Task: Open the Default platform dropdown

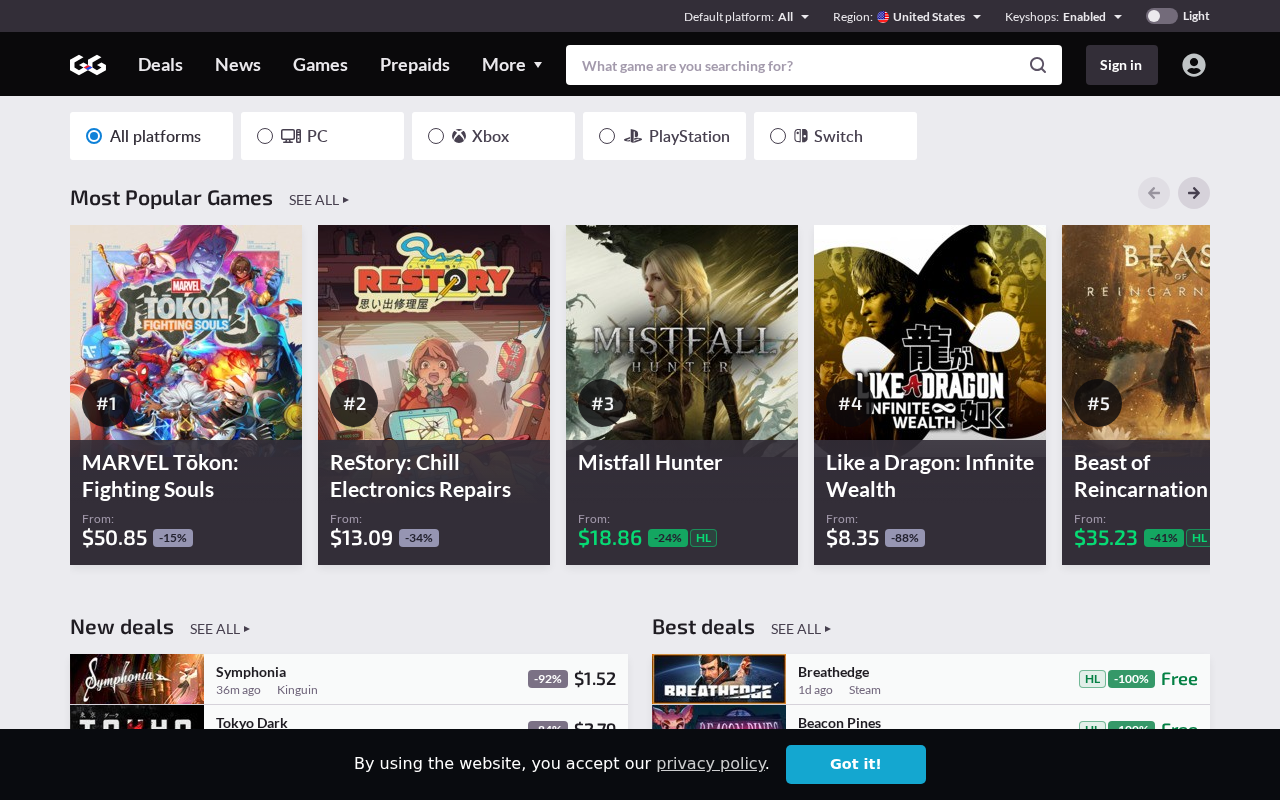Action: pos(746,16)
